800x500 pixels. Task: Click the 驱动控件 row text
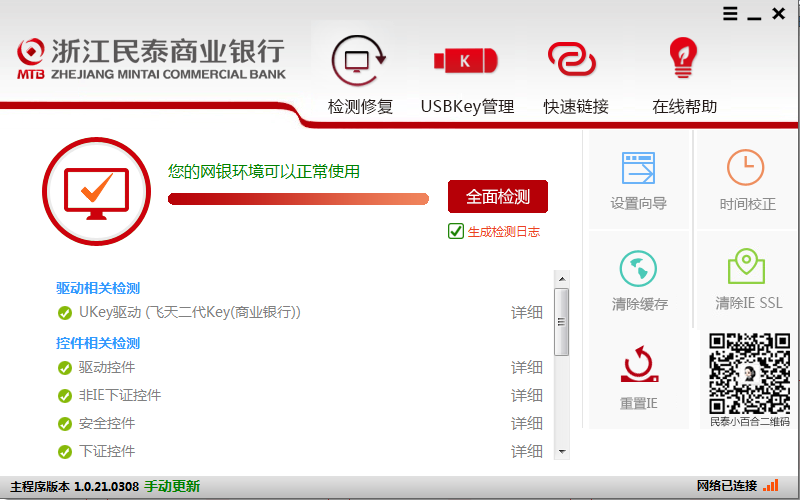tap(107, 367)
